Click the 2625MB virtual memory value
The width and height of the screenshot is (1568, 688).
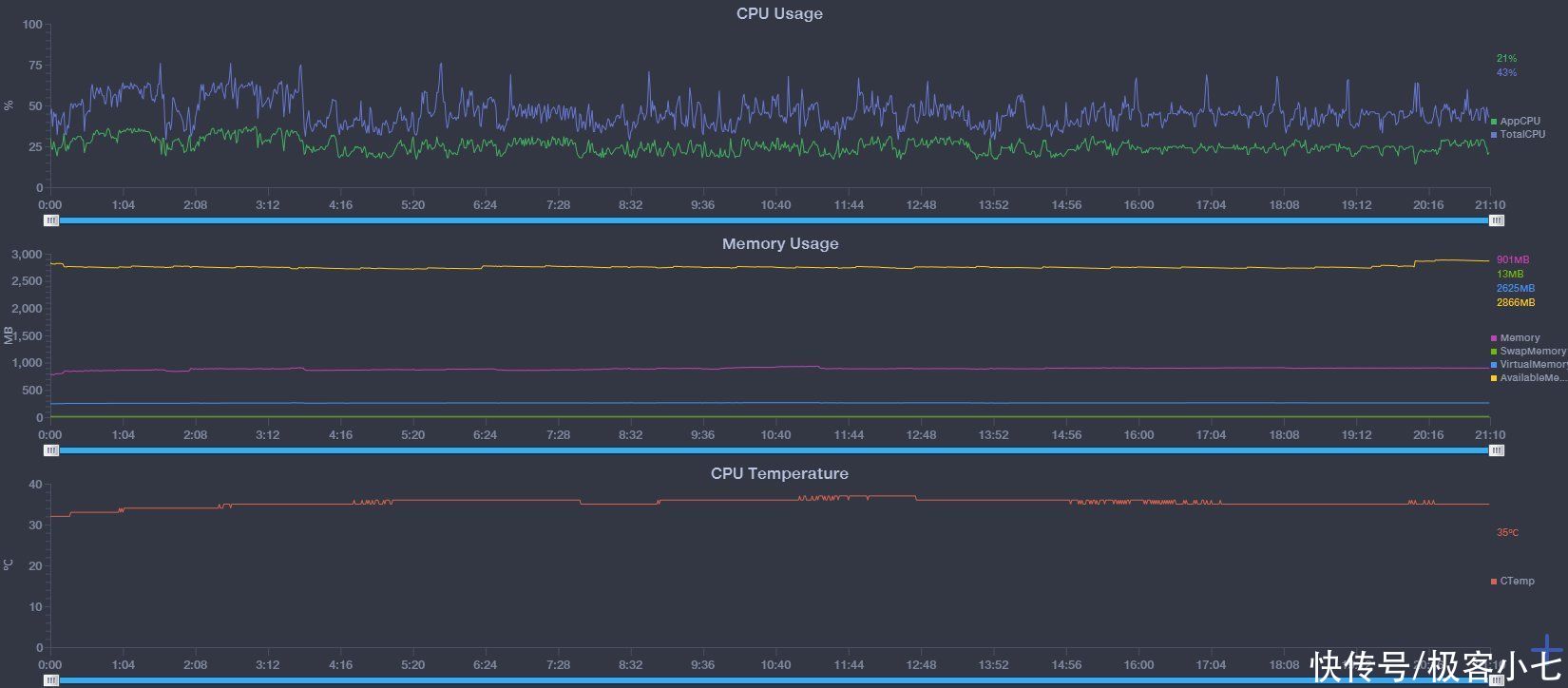tap(1515, 288)
